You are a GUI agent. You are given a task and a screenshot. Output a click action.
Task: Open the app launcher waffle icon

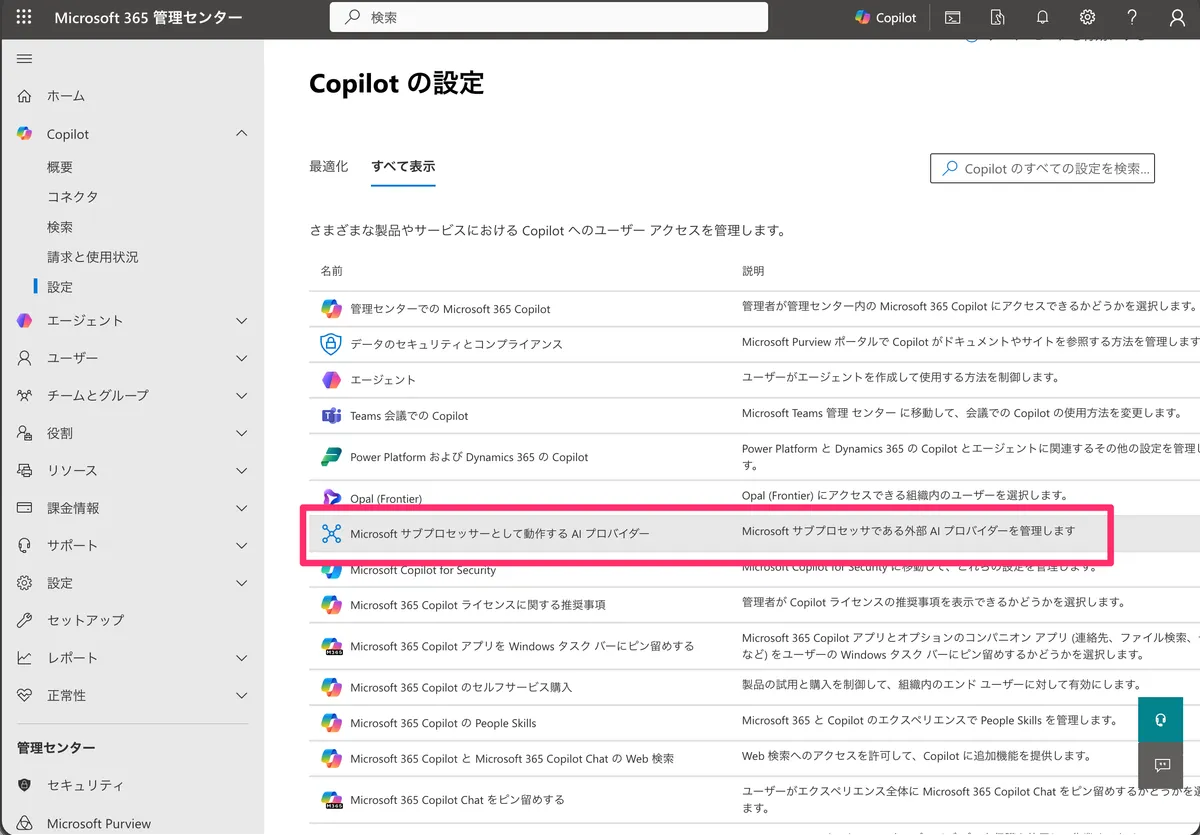coord(24,18)
